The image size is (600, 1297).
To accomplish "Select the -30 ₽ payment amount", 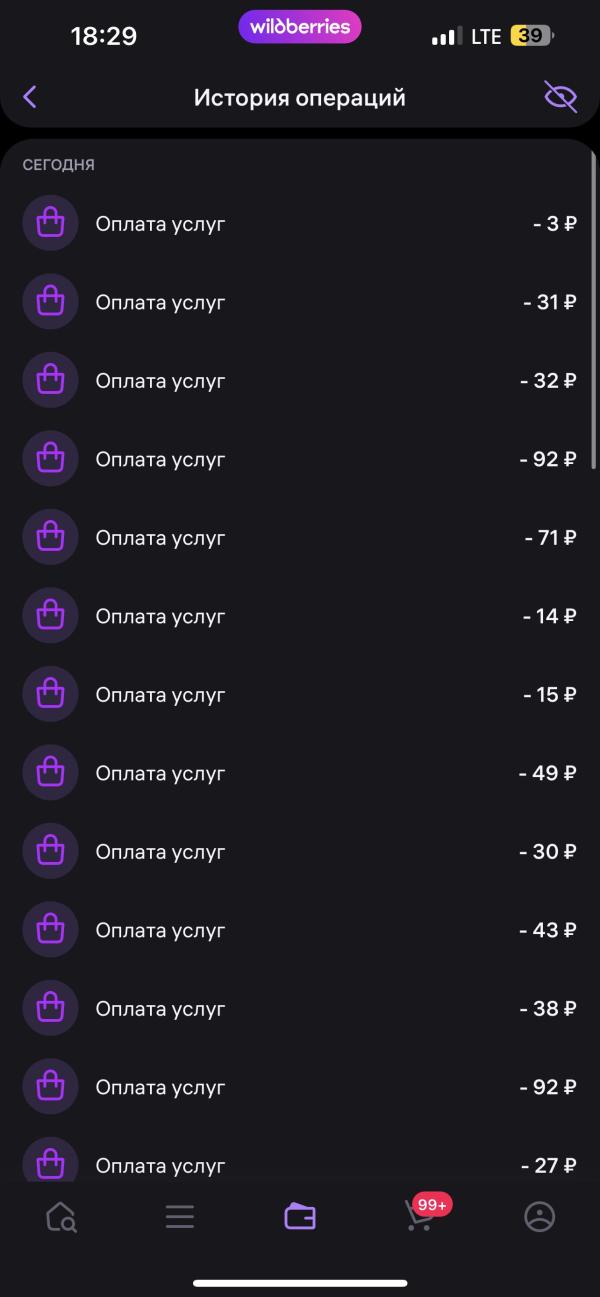I will (548, 852).
